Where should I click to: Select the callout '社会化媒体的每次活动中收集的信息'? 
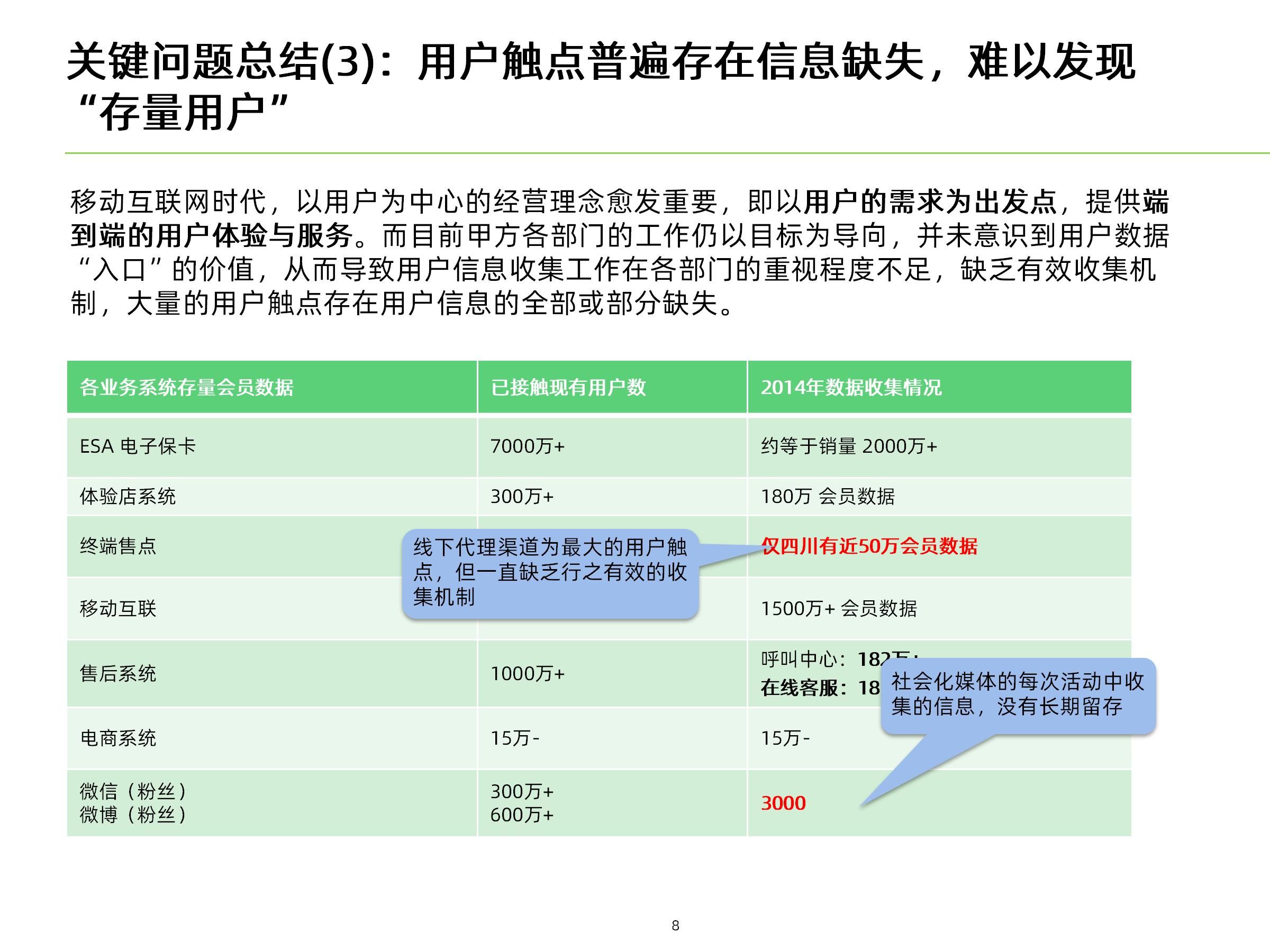click(1018, 695)
